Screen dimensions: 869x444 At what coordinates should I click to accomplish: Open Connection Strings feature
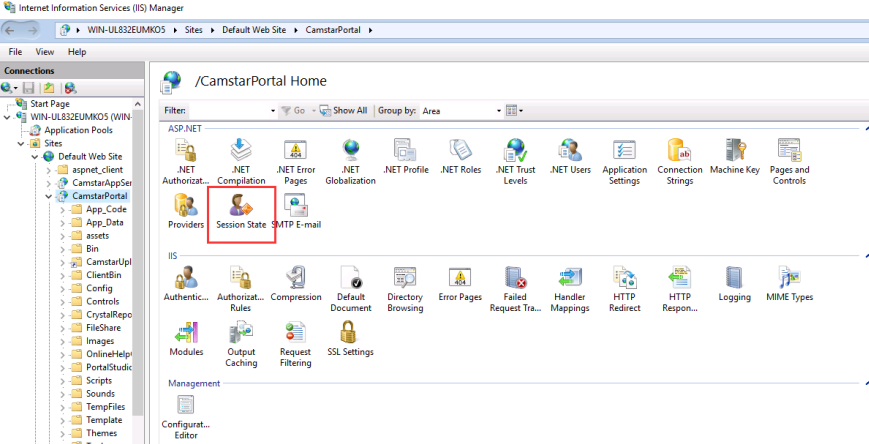coord(679,161)
